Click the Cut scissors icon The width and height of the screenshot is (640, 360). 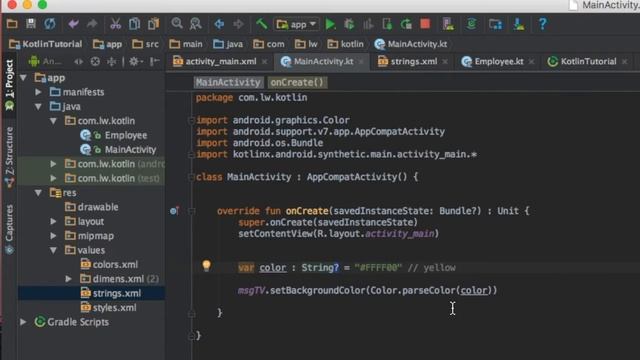point(116,24)
